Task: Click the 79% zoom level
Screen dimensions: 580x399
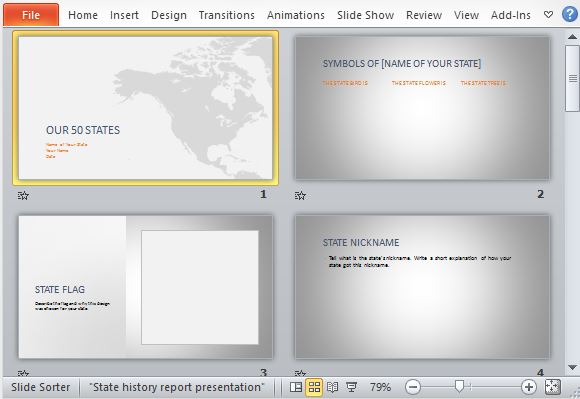Action: [x=380, y=387]
